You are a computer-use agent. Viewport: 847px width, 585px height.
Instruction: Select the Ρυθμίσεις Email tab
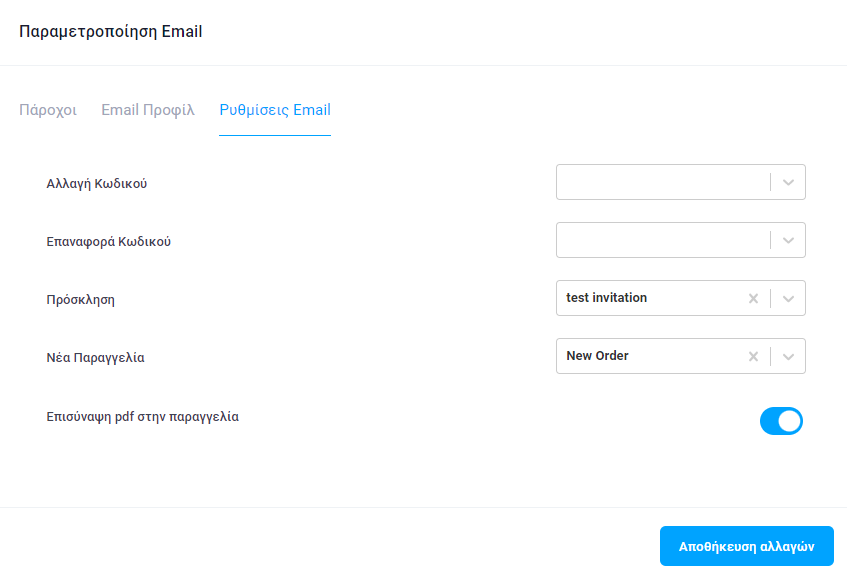(275, 110)
